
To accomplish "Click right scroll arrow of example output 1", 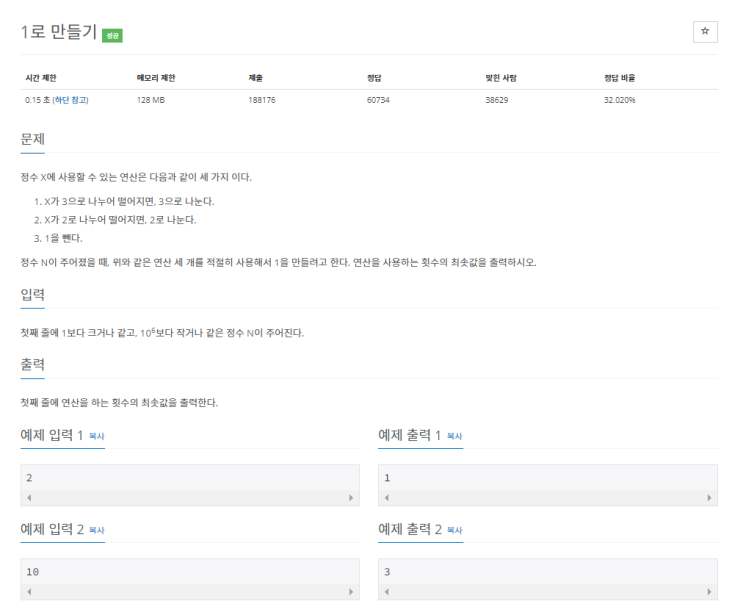I will click(709, 497).
